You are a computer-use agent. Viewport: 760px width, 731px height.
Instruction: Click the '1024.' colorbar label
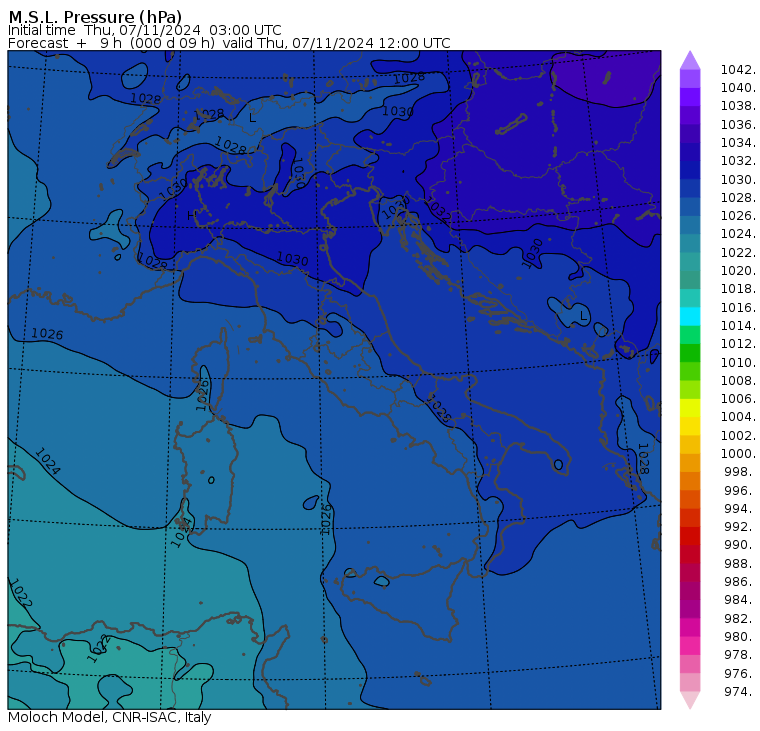(x=738, y=234)
